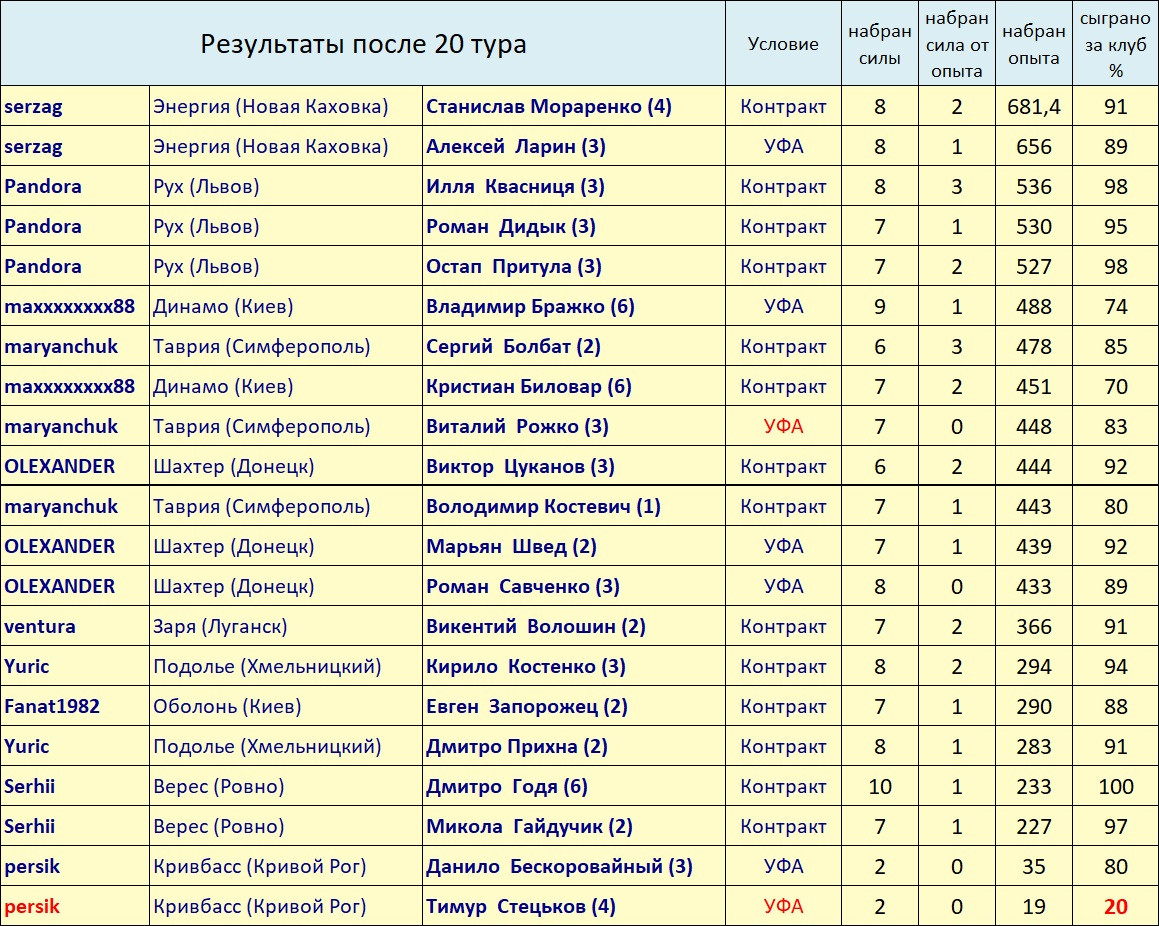Viewport: 1159px width, 926px height.
Task: Click club Оболонь (Киев)
Action: point(227,706)
